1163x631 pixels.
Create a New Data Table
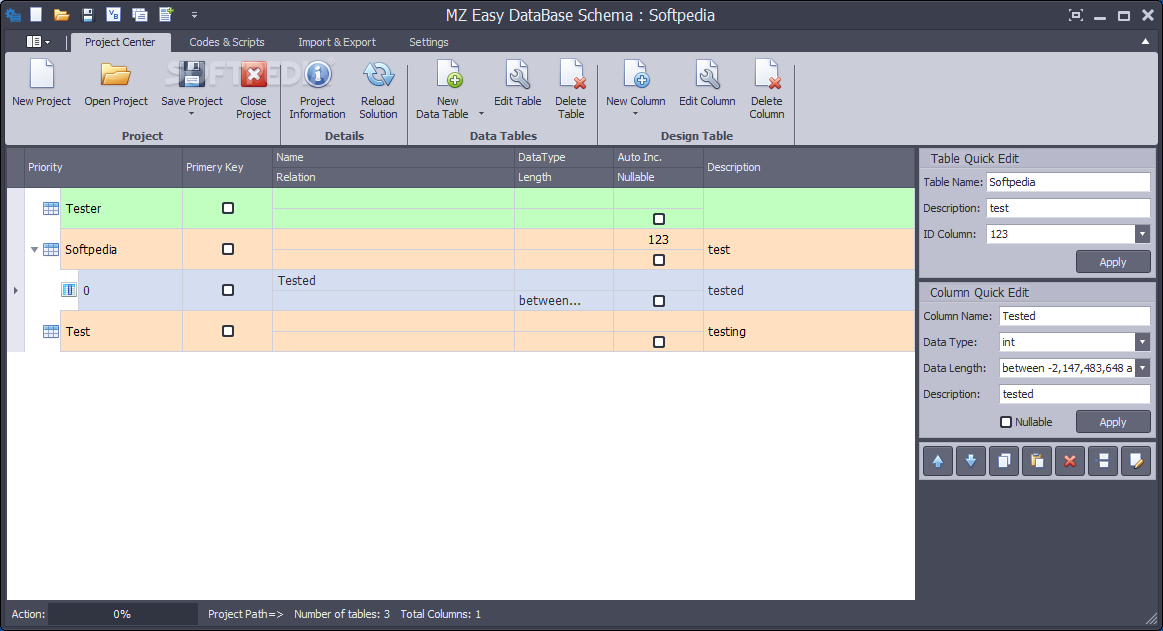[x=448, y=76]
